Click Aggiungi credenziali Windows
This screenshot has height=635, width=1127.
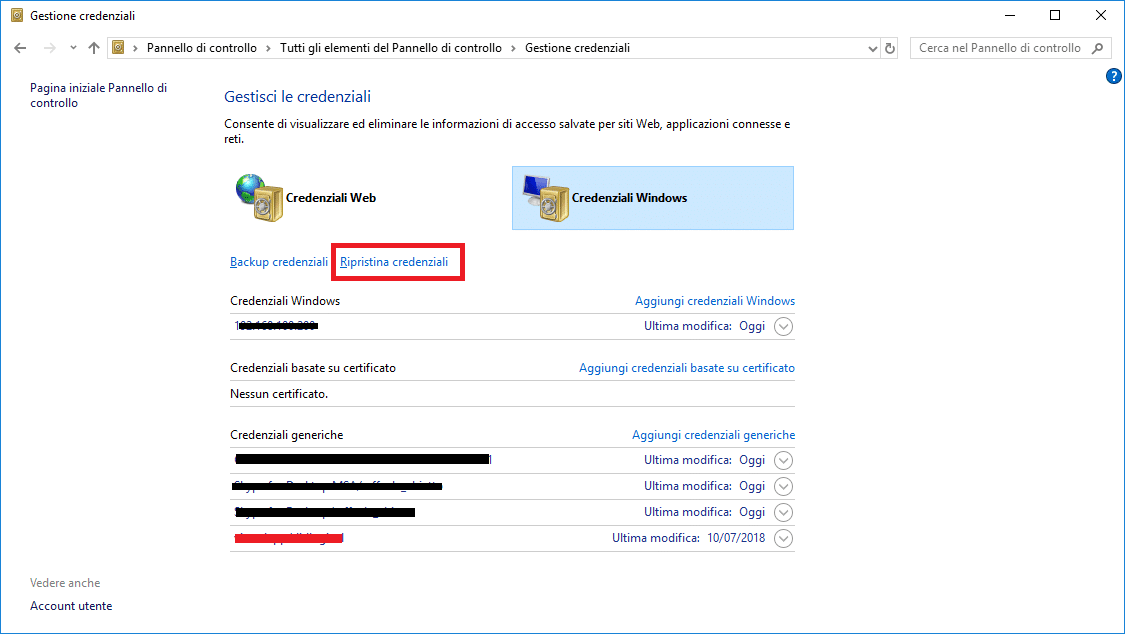[x=715, y=301]
